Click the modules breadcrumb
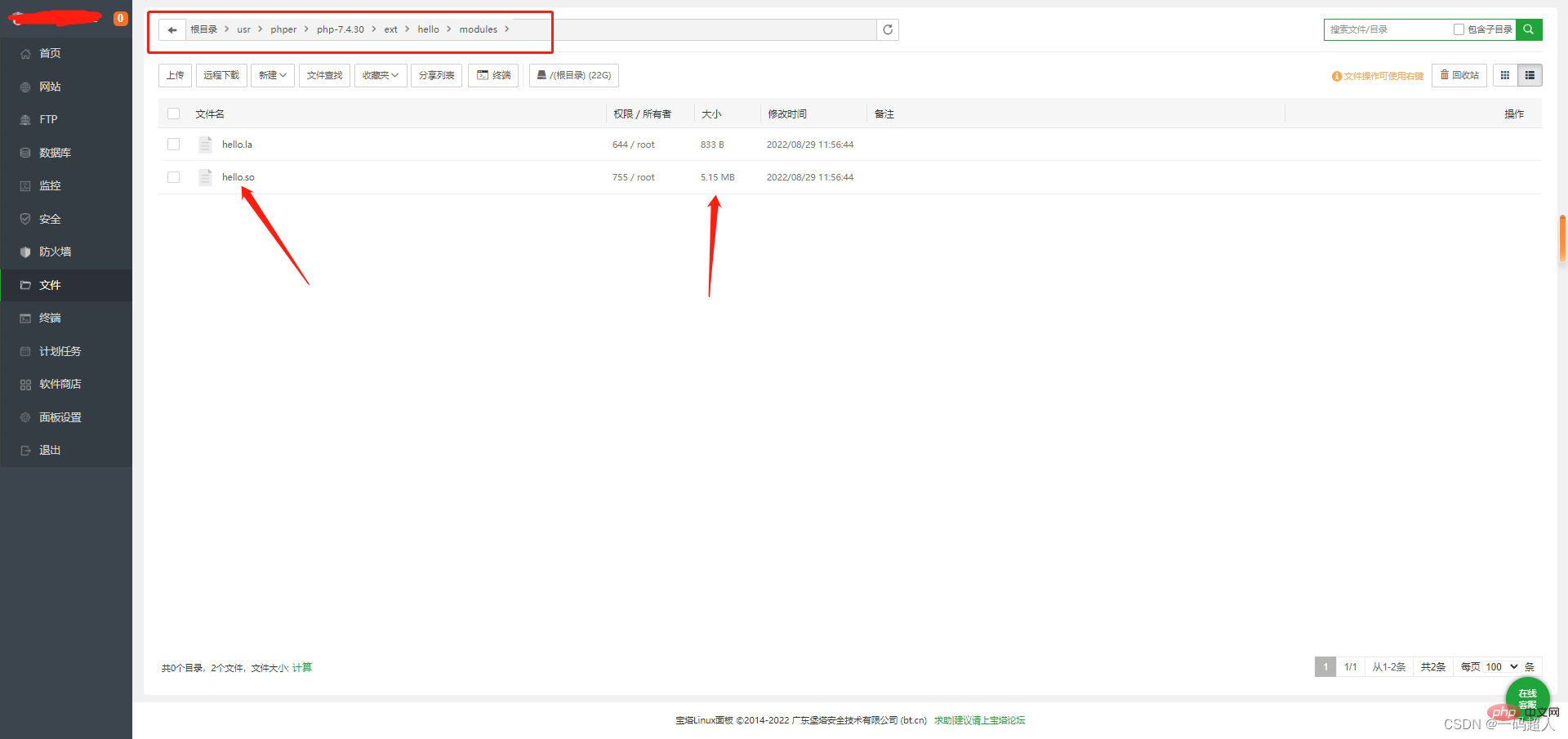This screenshot has height=739, width=1568. [x=479, y=29]
